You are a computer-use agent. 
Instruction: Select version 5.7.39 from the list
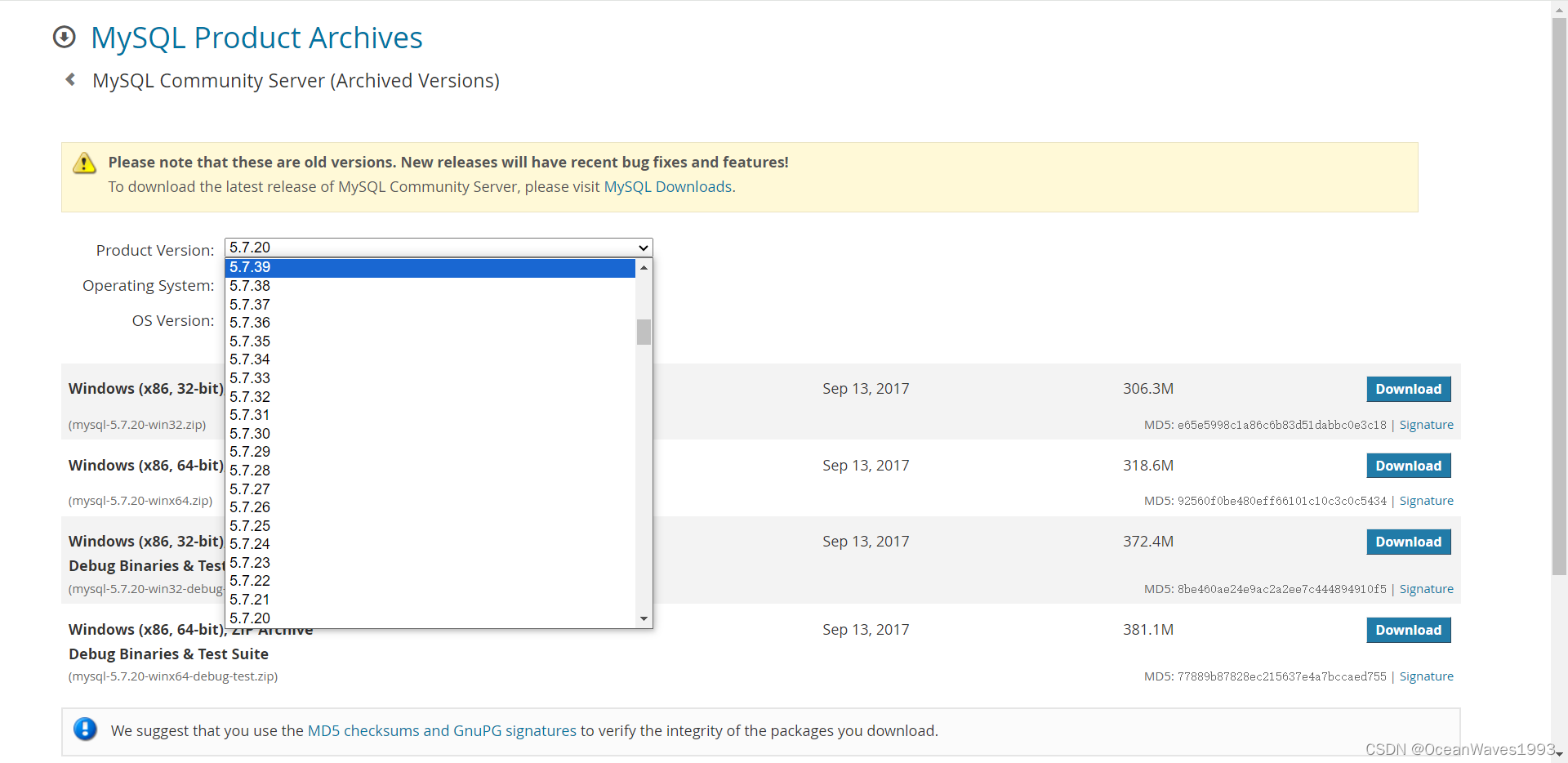430,267
